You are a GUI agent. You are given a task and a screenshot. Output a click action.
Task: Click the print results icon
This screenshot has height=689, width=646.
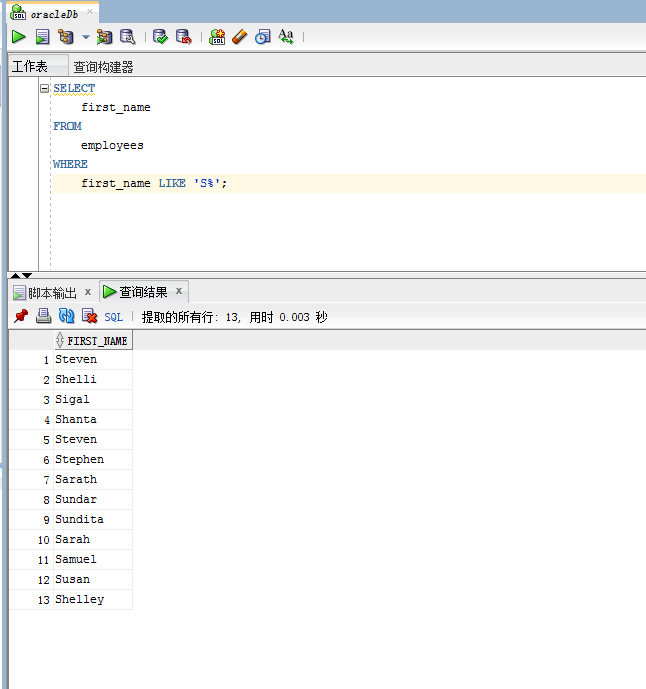tap(44, 316)
